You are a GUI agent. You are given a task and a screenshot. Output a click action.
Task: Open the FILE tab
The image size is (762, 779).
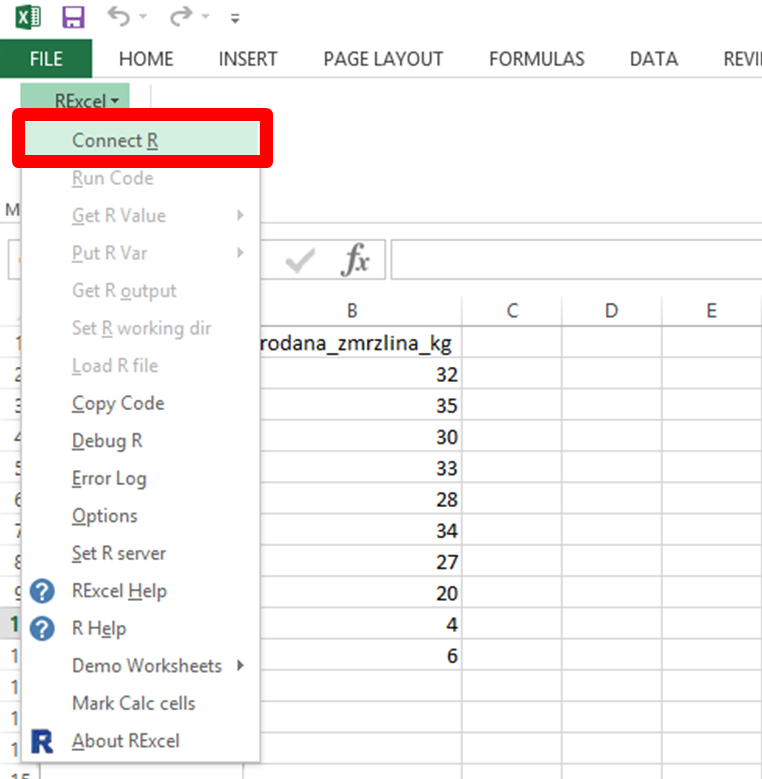click(x=46, y=59)
